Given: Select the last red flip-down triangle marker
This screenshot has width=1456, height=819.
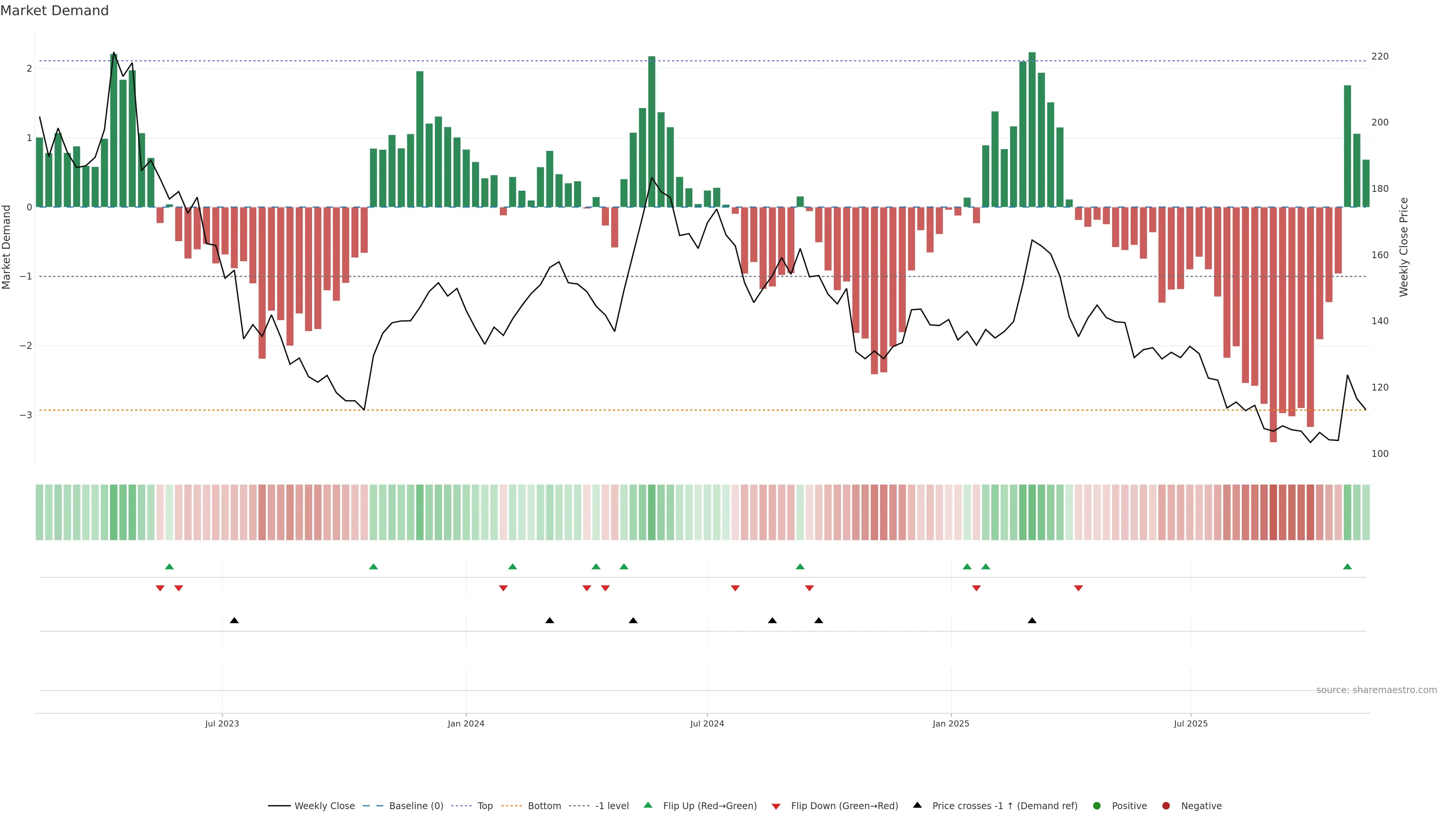Looking at the screenshot, I should click(x=1078, y=588).
